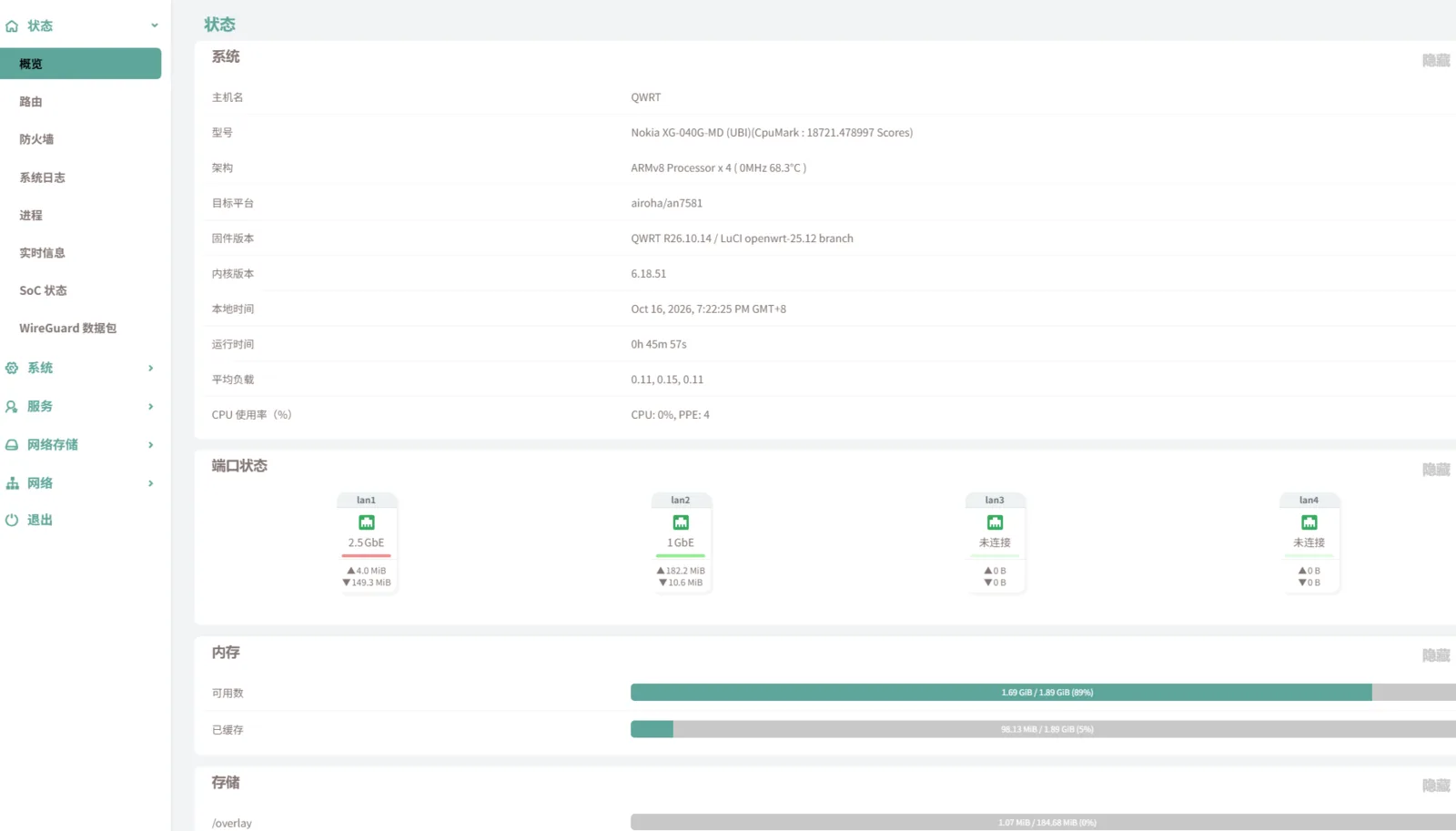Click the kernel version 6.18.51
The image size is (1456, 831).
649,274
